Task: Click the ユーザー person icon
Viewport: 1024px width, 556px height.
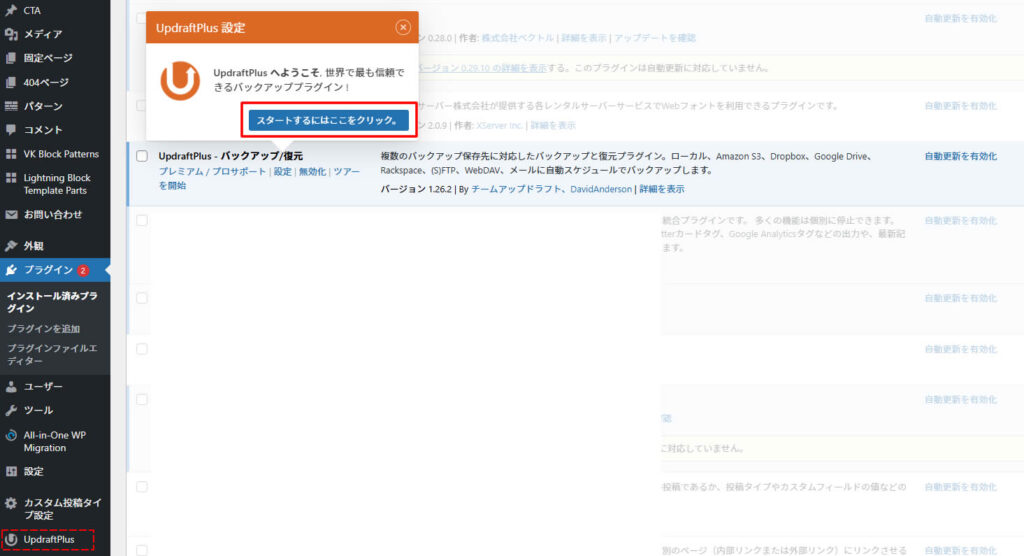Action: pyautogui.click(x=11, y=386)
